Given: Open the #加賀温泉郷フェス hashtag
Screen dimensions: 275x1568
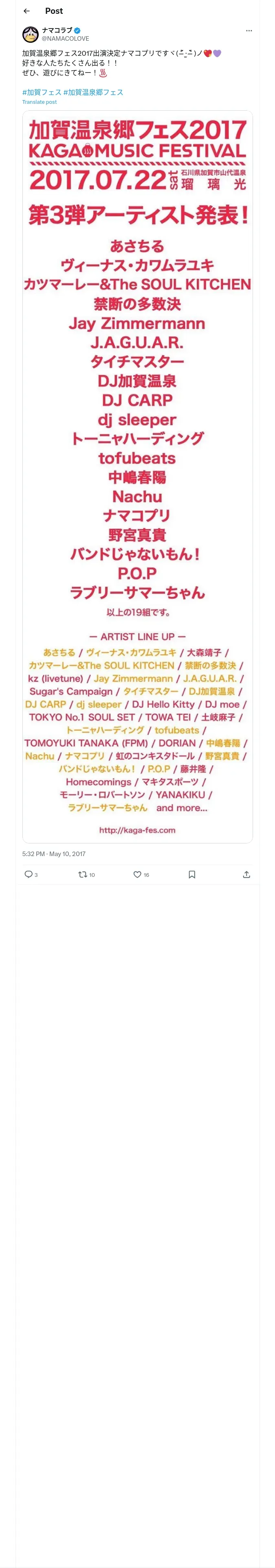Looking at the screenshot, I should (93, 92).
